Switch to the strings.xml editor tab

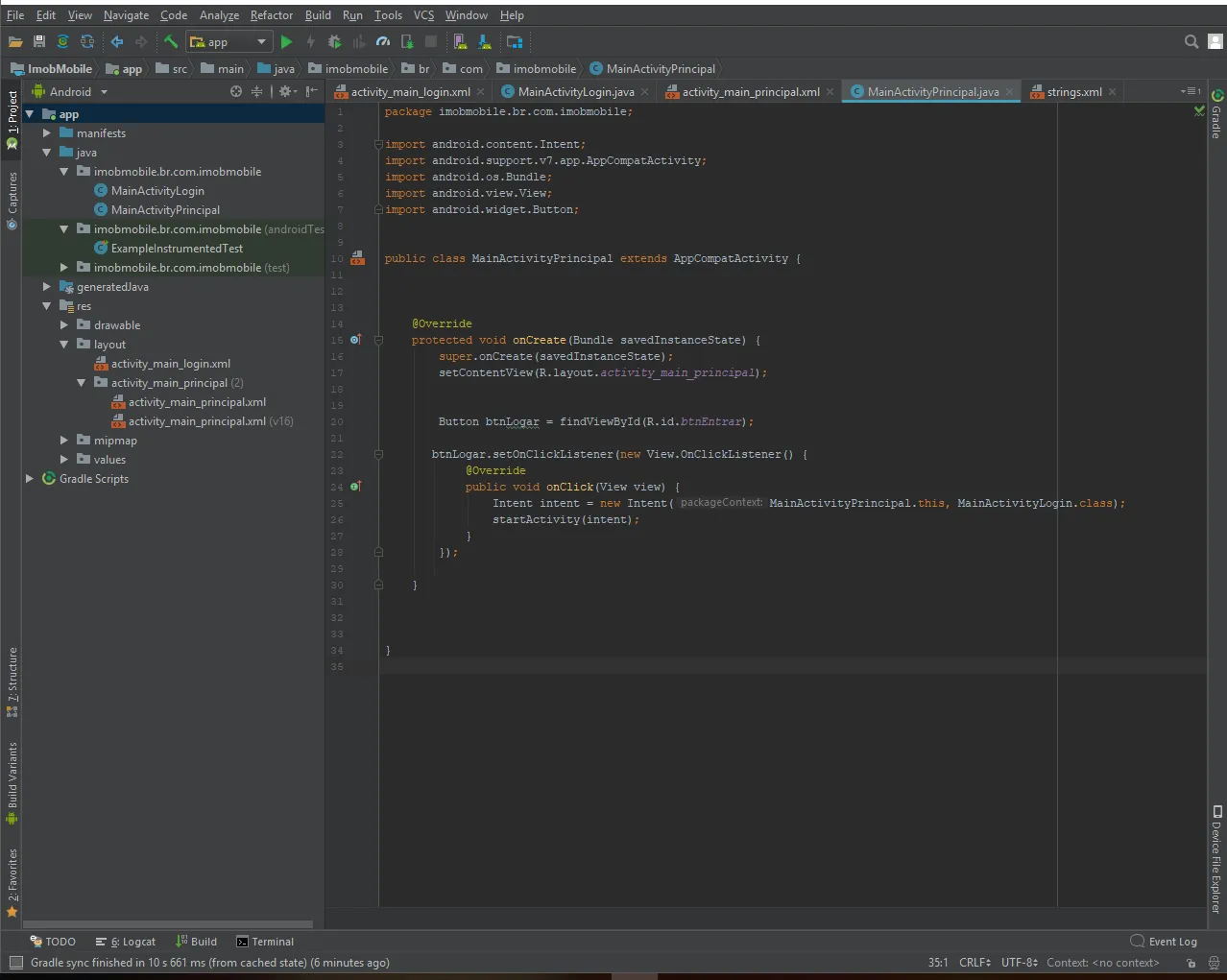point(1073,92)
